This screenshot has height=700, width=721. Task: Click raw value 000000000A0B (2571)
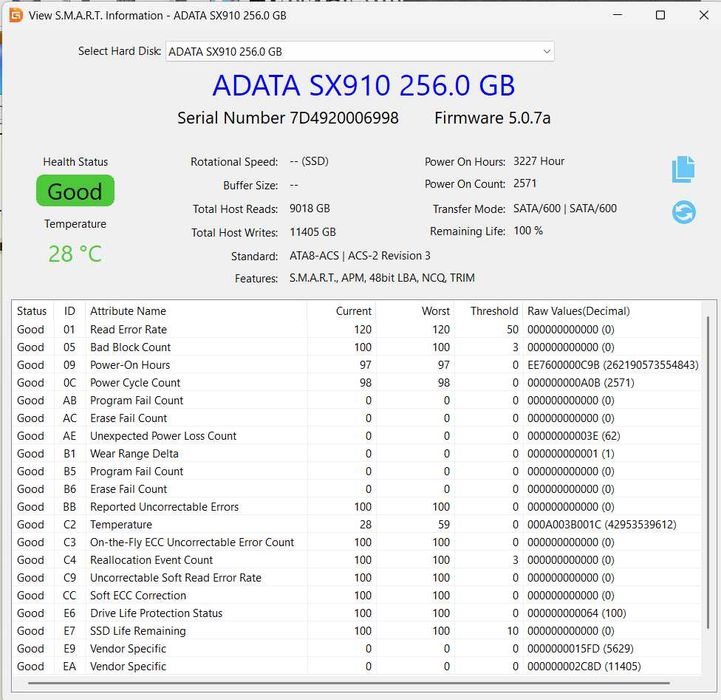click(x=580, y=383)
